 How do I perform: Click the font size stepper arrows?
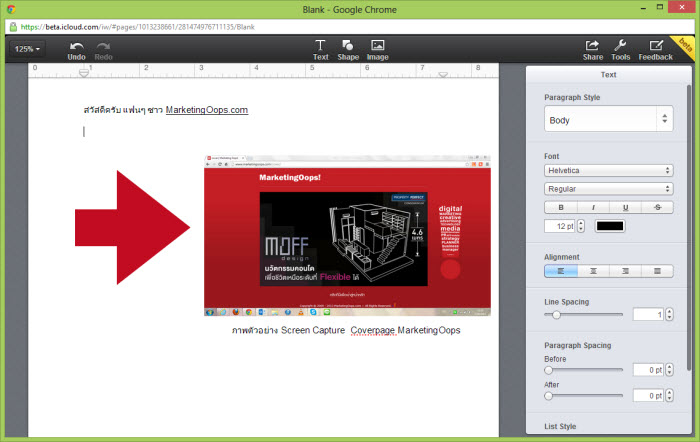coord(581,226)
